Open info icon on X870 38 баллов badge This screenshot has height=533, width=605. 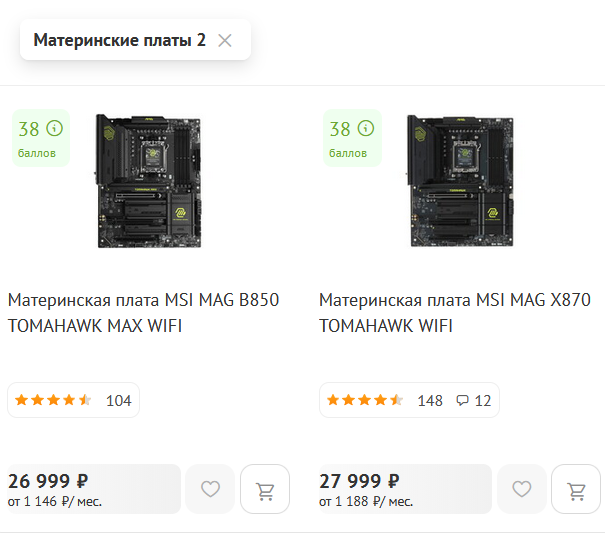(x=366, y=129)
